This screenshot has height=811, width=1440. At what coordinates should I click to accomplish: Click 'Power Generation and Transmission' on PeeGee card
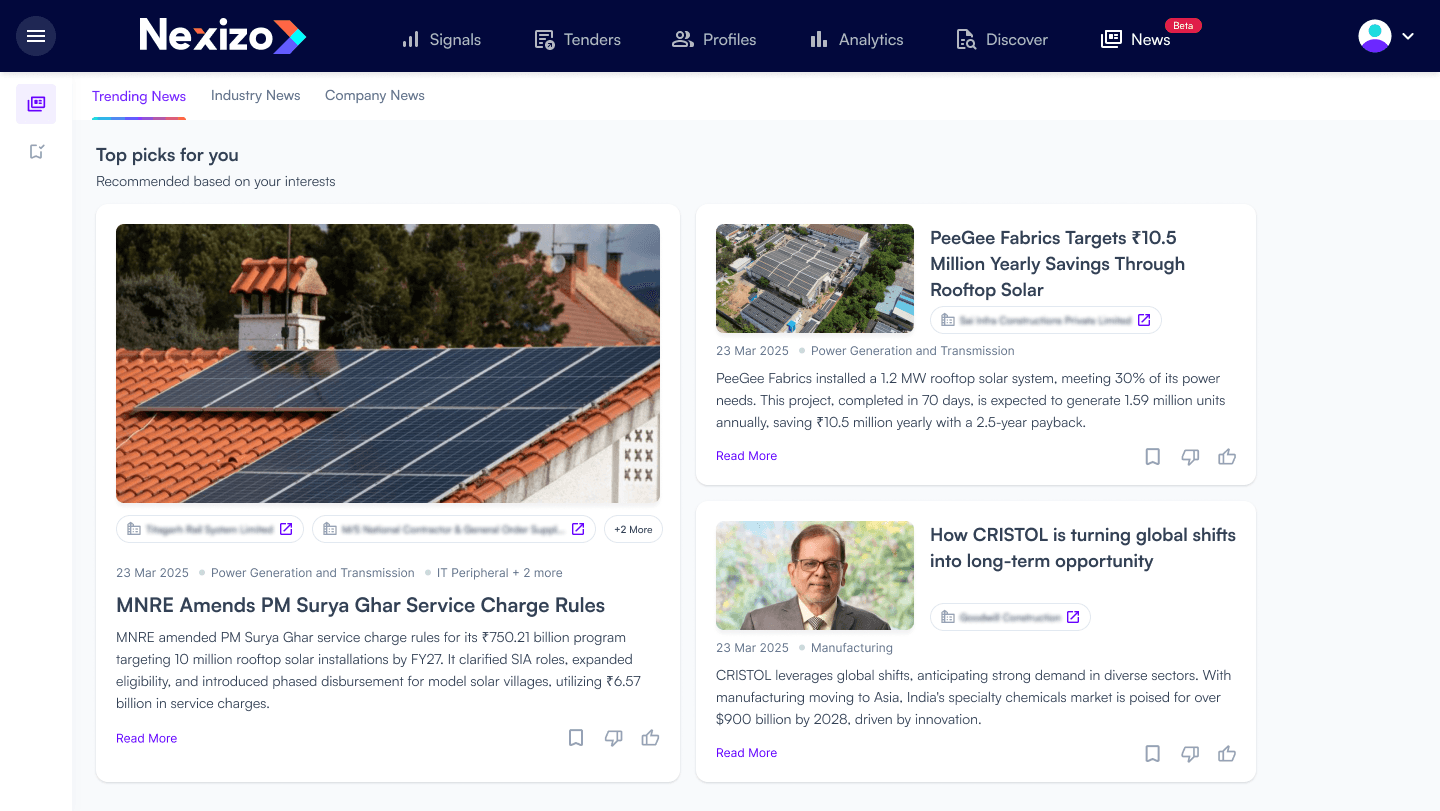pyautogui.click(x=913, y=351)
